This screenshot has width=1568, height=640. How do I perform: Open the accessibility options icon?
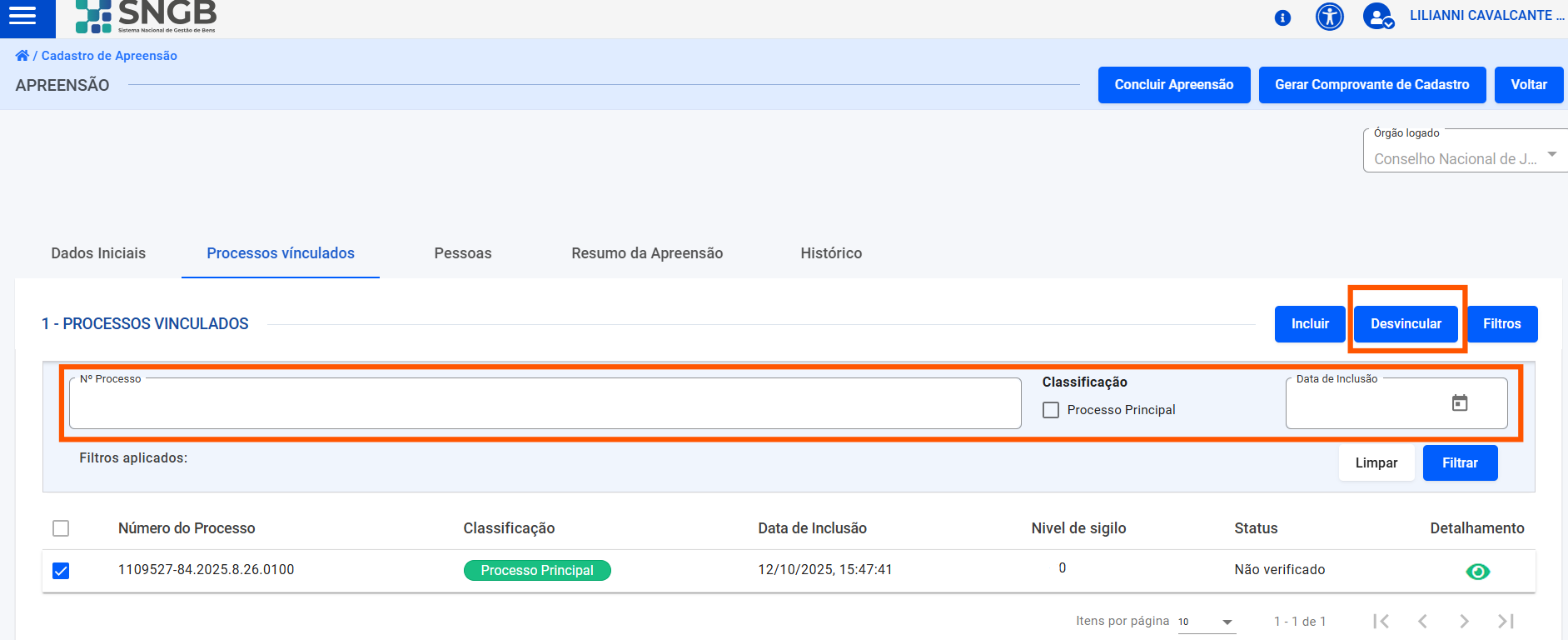1329,17
